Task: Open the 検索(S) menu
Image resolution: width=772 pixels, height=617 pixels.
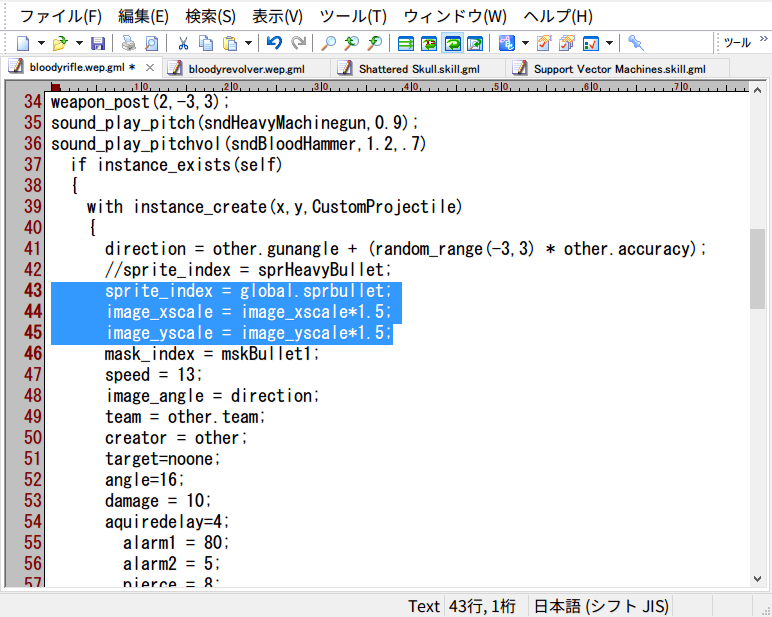Action: (x=210, y=16)
